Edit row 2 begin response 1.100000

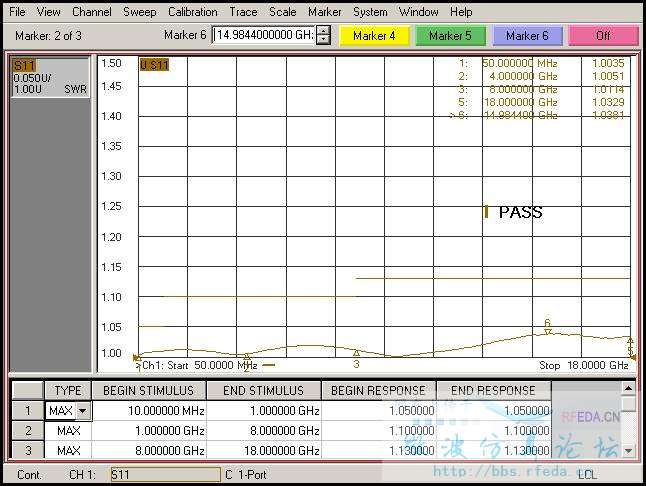379,431
